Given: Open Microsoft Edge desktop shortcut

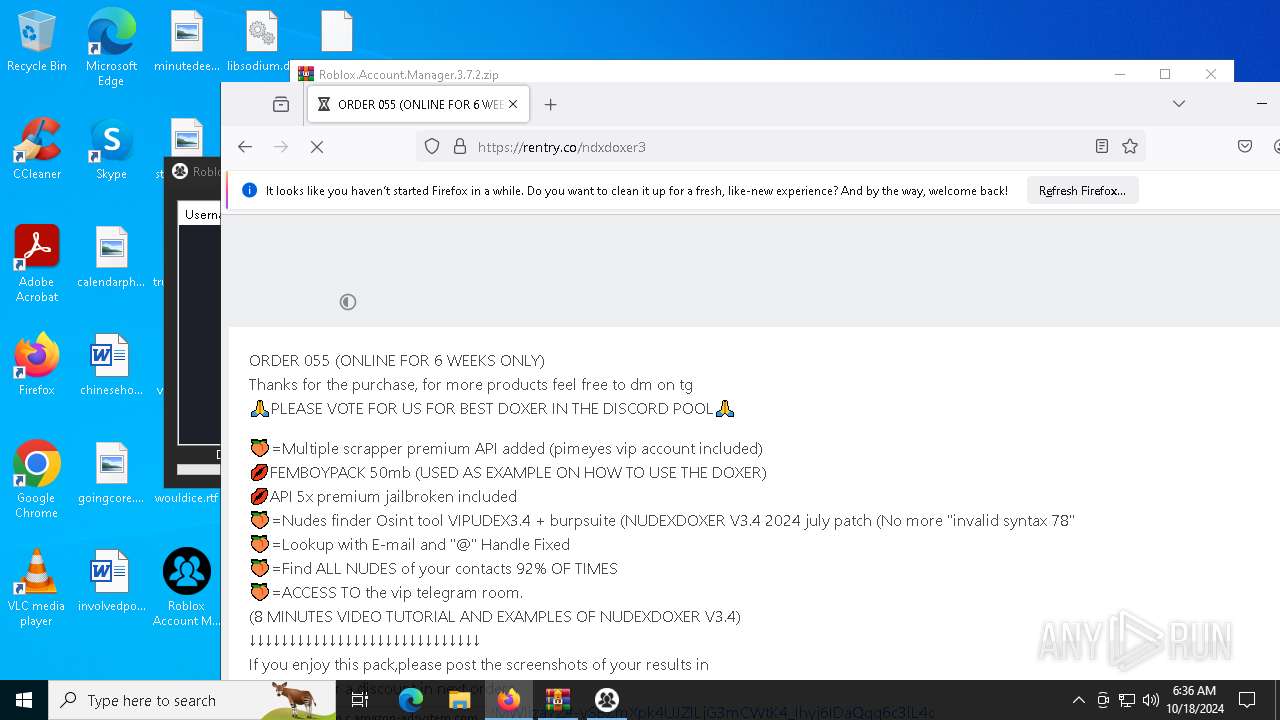Looking at the screenshot, I should (111, 47).
